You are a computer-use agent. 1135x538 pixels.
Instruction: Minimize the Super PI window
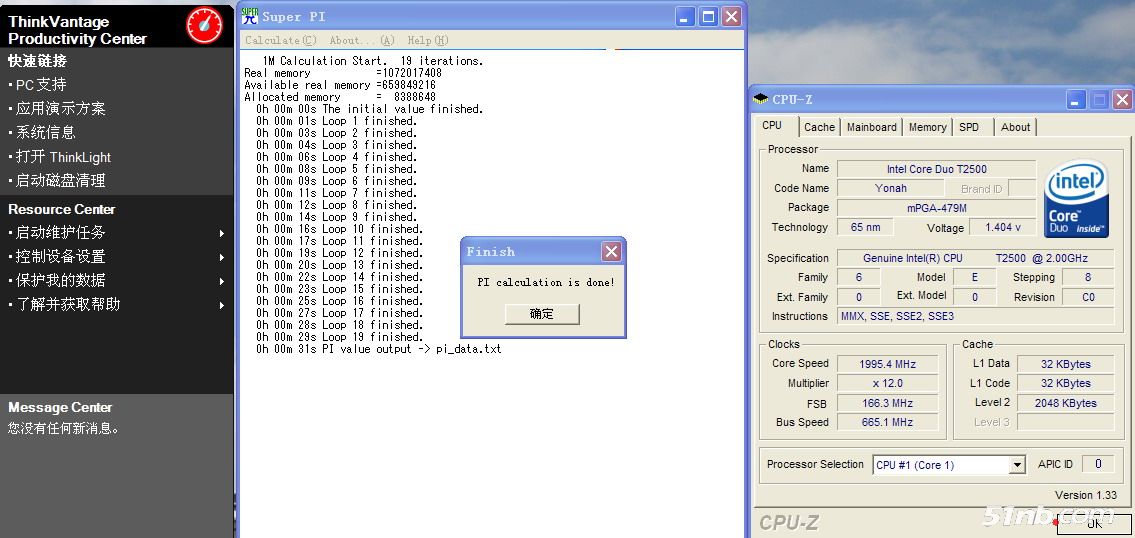[685, 16]
